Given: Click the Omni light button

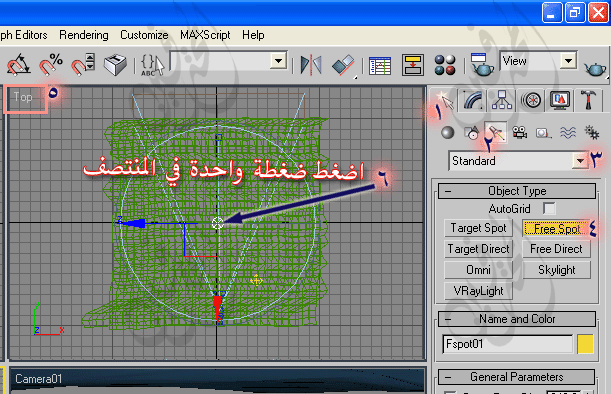Looking at the screenshot, I should tap(479, 270).
